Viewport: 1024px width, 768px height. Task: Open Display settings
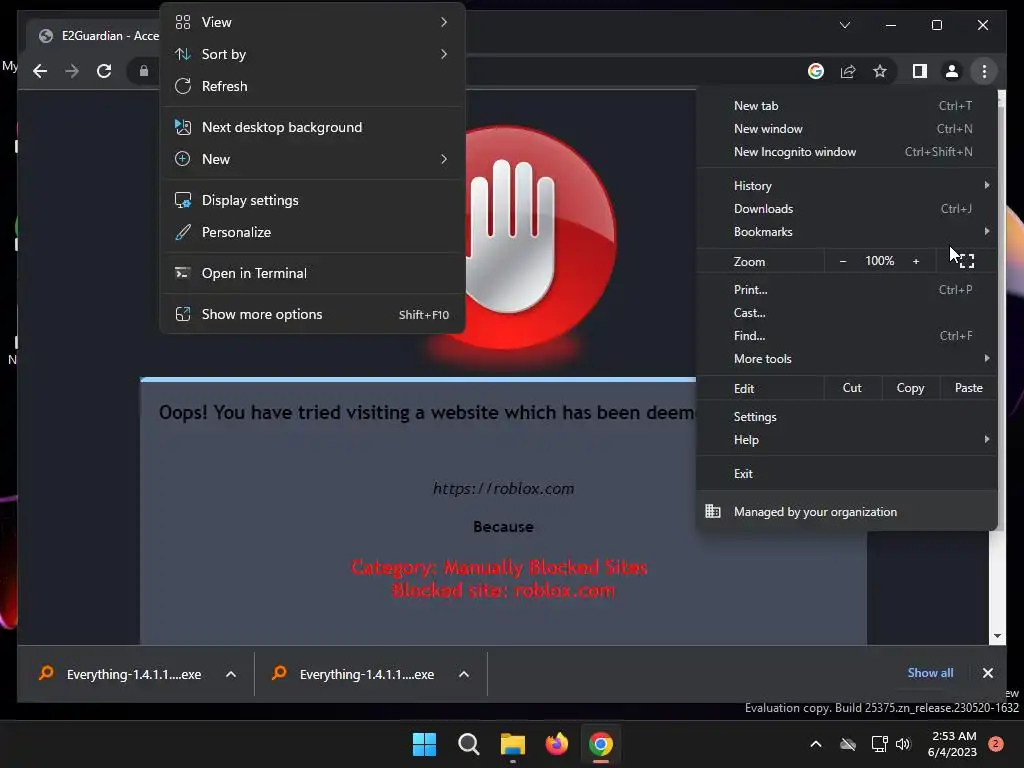click(x=312, y=200)
